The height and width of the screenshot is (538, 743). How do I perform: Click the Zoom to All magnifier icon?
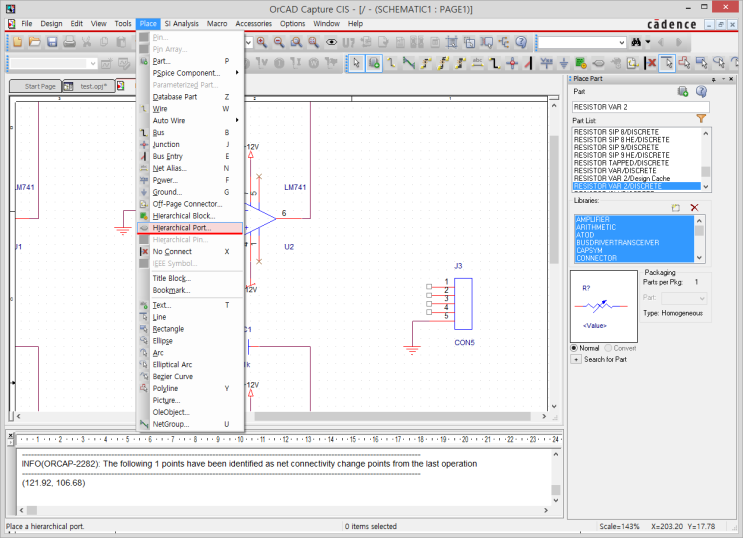coord(313,43)
